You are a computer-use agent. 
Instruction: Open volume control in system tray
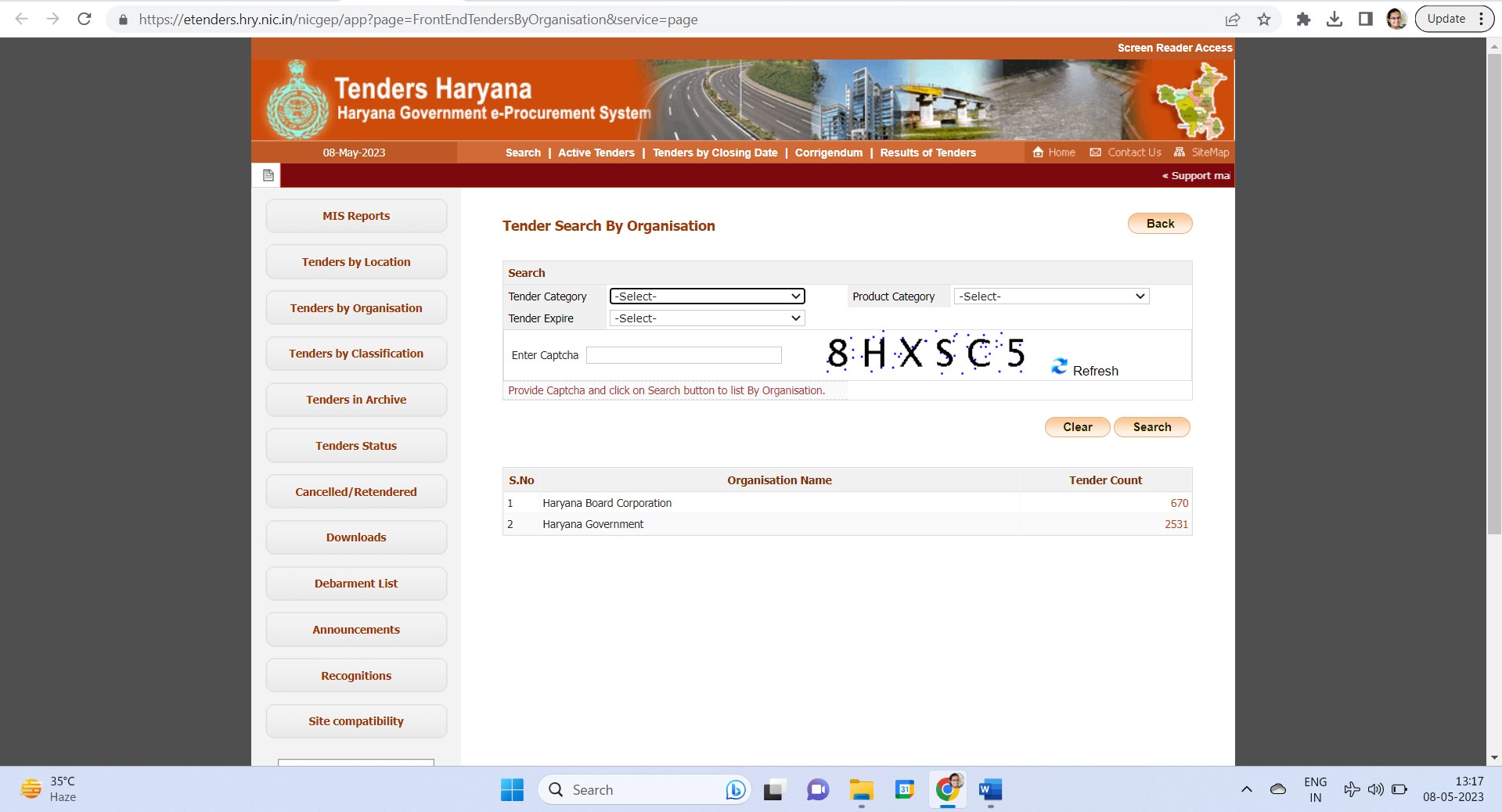tap(1375, 789)
